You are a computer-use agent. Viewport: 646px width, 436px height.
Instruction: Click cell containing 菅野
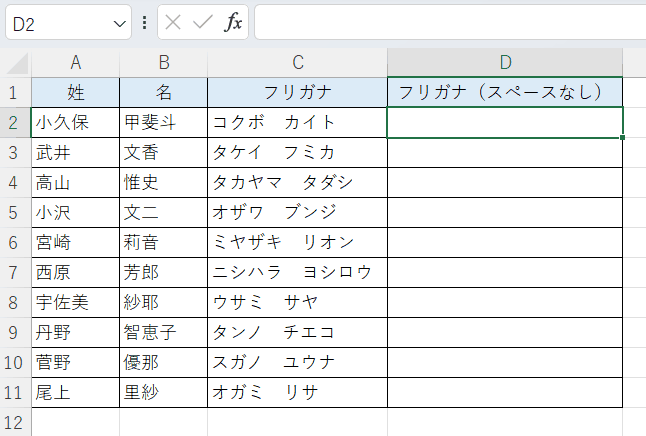tap(75, 363)
